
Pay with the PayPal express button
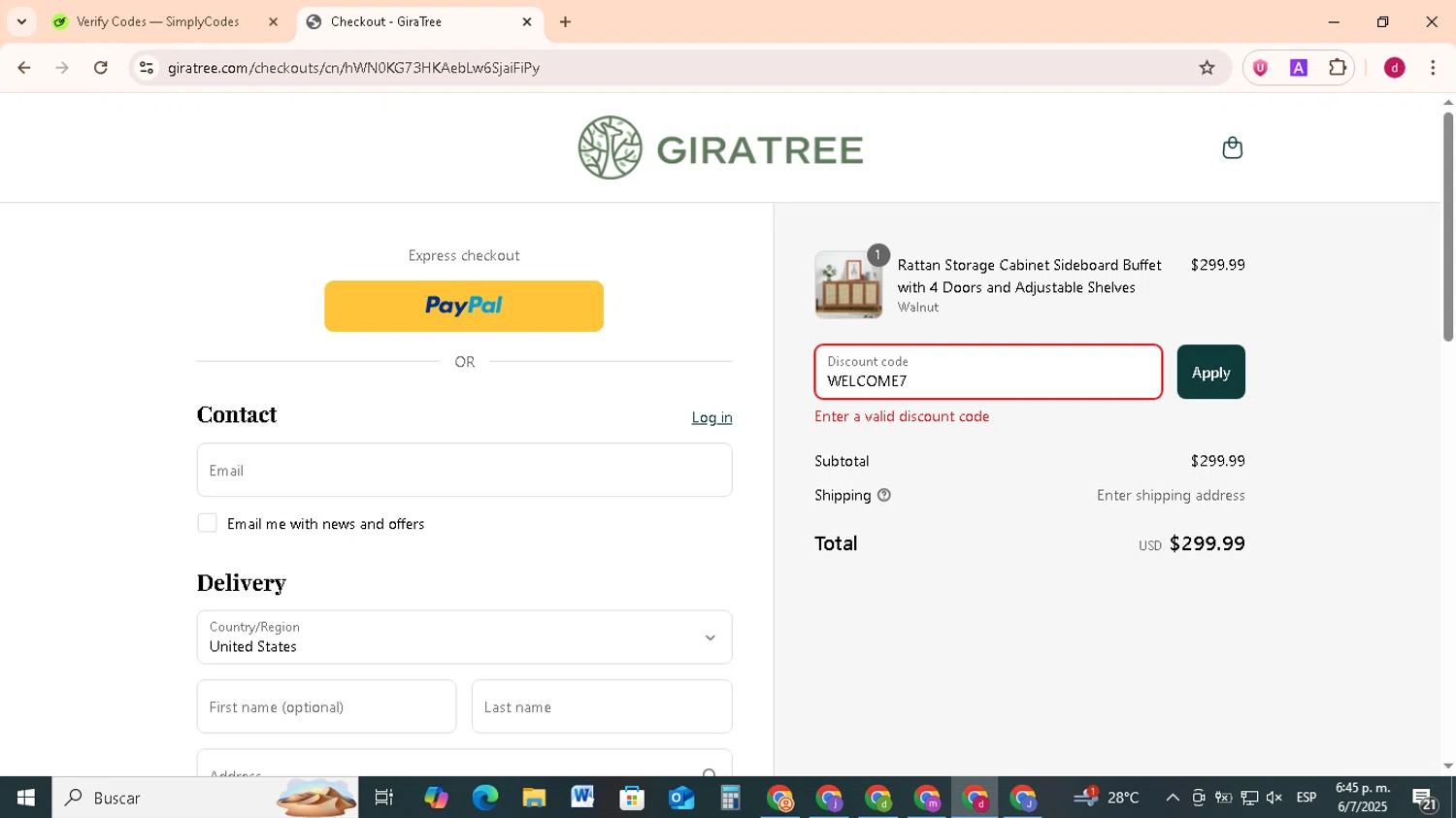[x=464, y=306]
